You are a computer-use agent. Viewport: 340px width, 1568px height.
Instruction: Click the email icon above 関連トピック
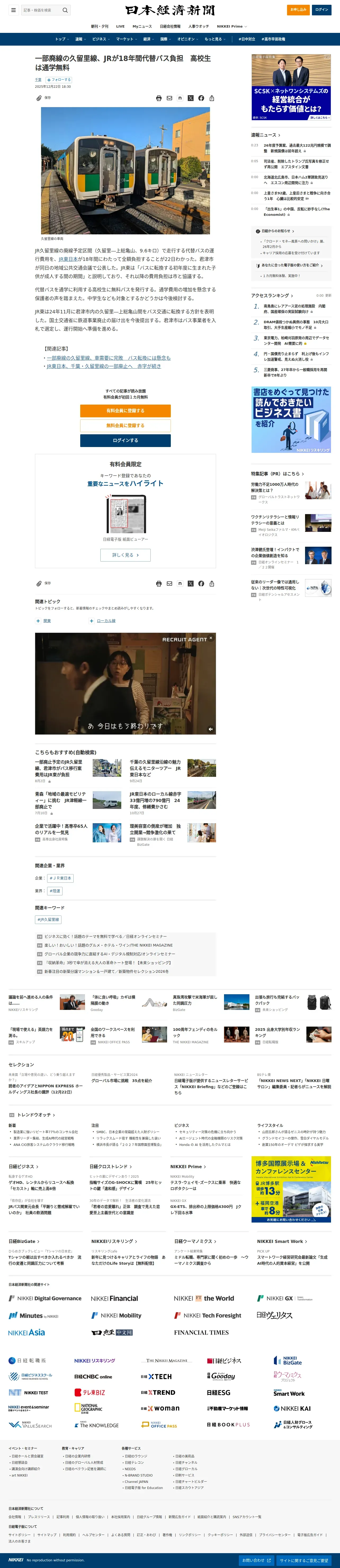click(169, 584)
